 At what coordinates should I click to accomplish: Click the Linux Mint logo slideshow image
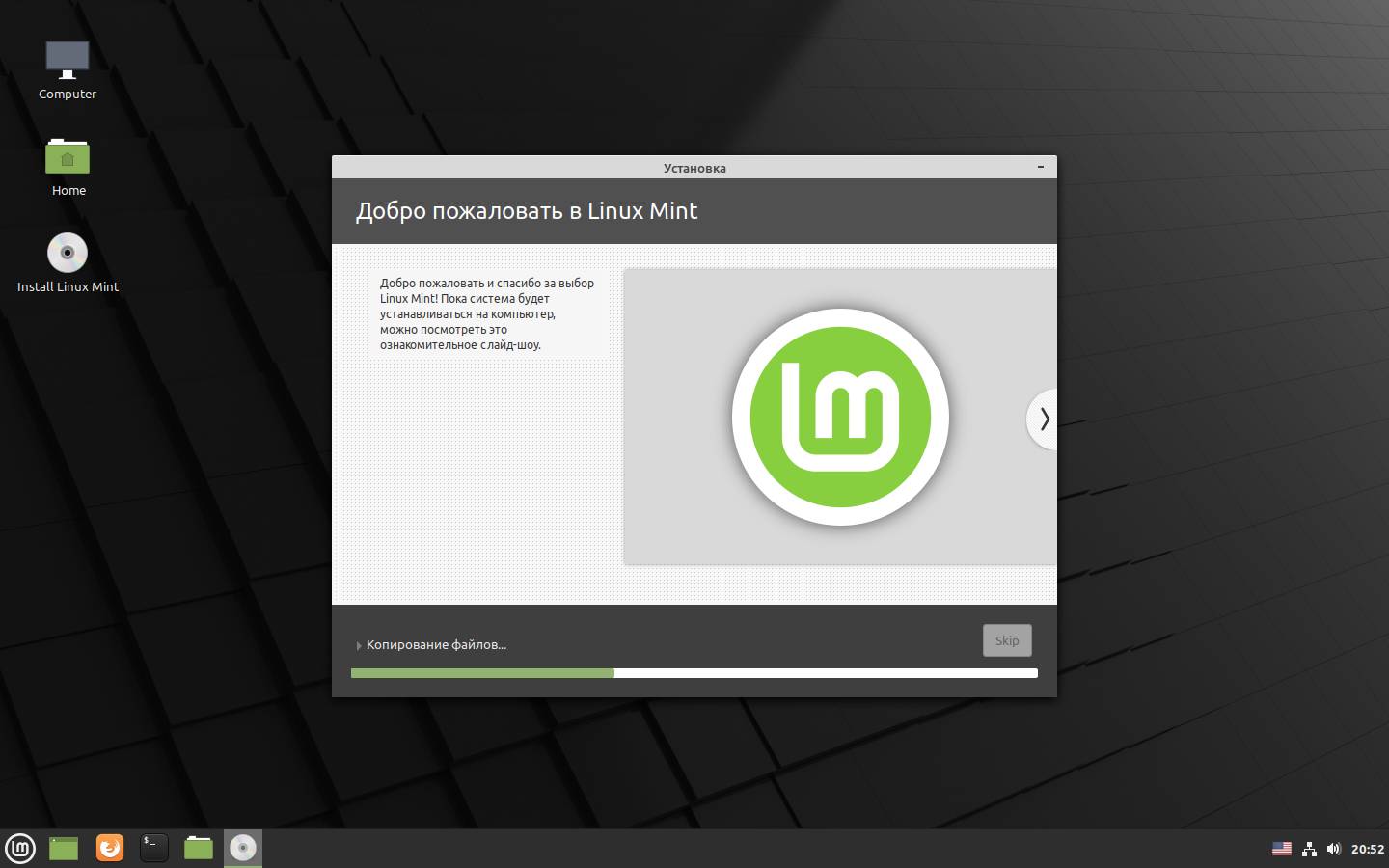(x=839, y=417)
